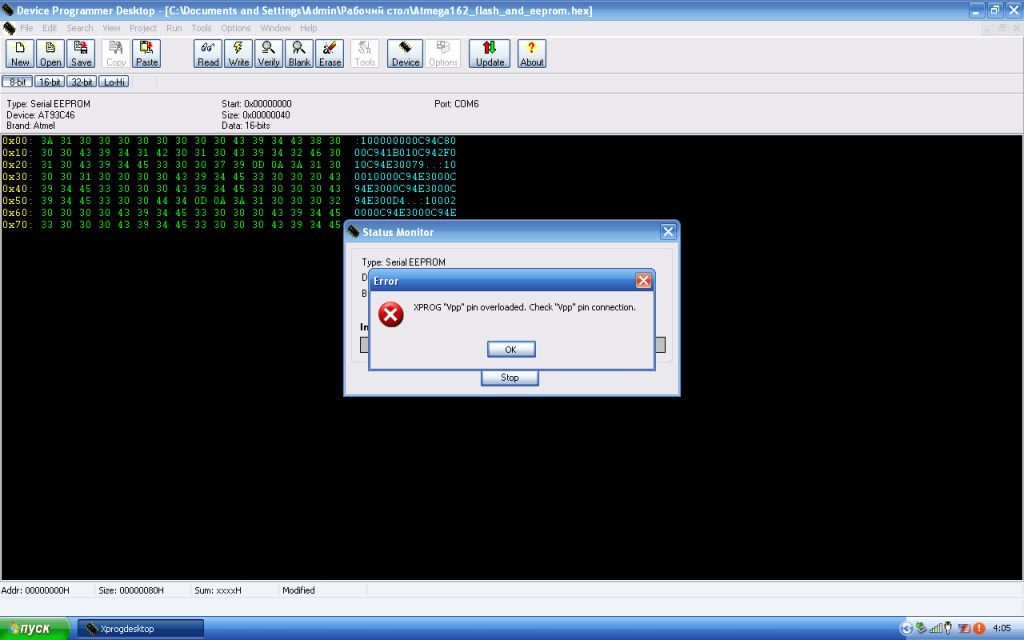Click the Write device icon
1024x640 pixels.
238,54
